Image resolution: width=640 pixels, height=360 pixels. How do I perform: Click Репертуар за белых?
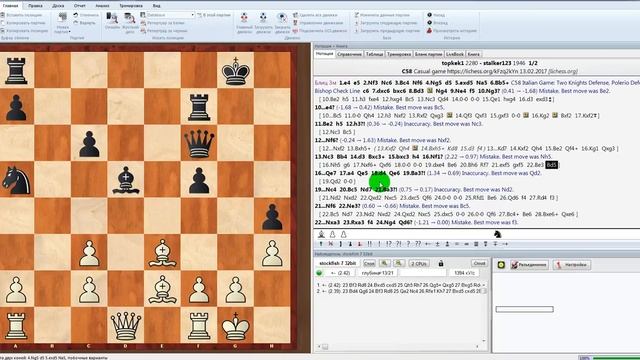[162, 23]
